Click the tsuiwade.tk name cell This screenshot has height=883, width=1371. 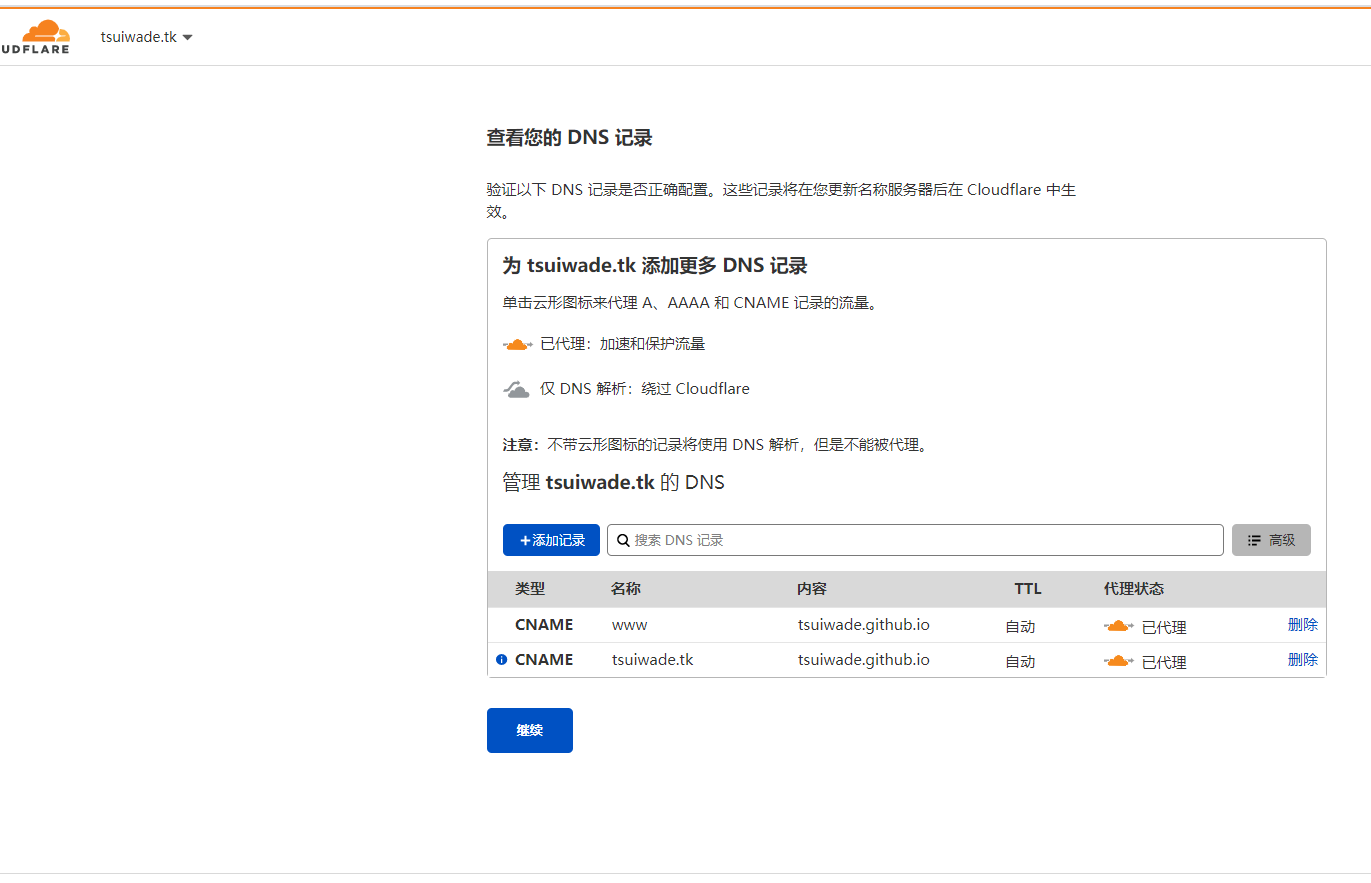pyautogui.click(x=652, y=660)
